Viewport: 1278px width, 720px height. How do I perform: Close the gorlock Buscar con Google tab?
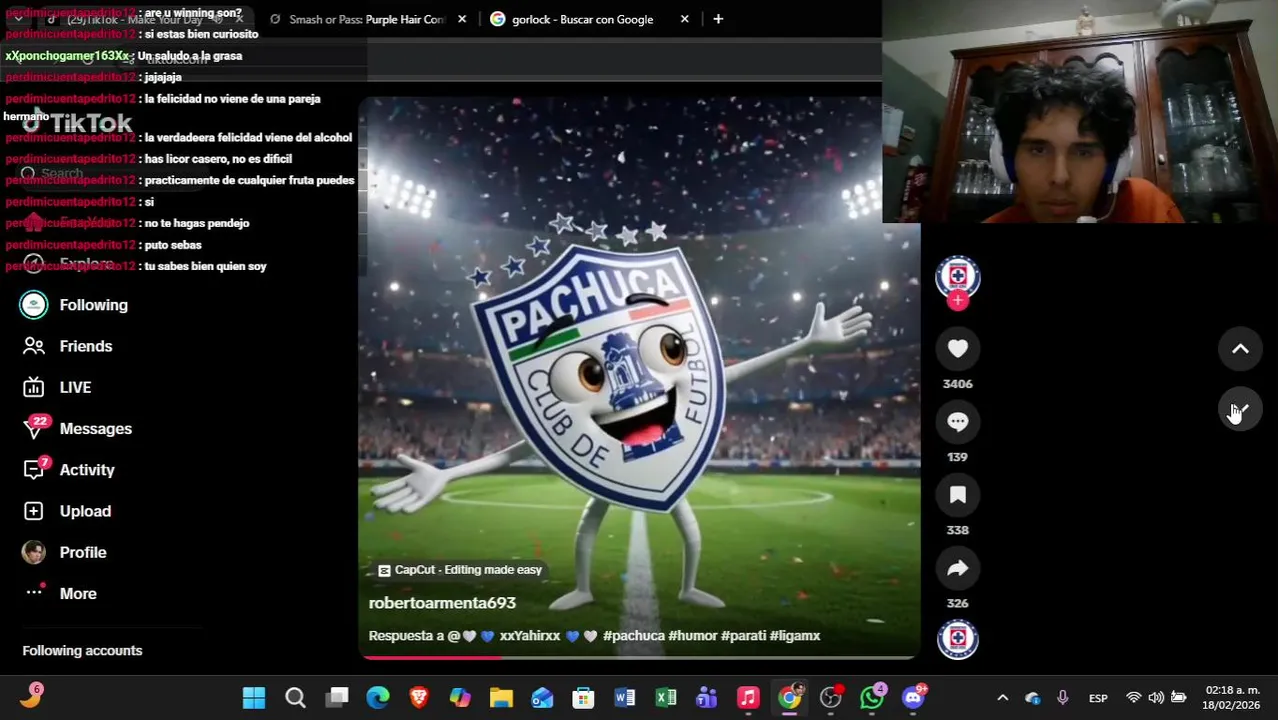pos(684,19)
